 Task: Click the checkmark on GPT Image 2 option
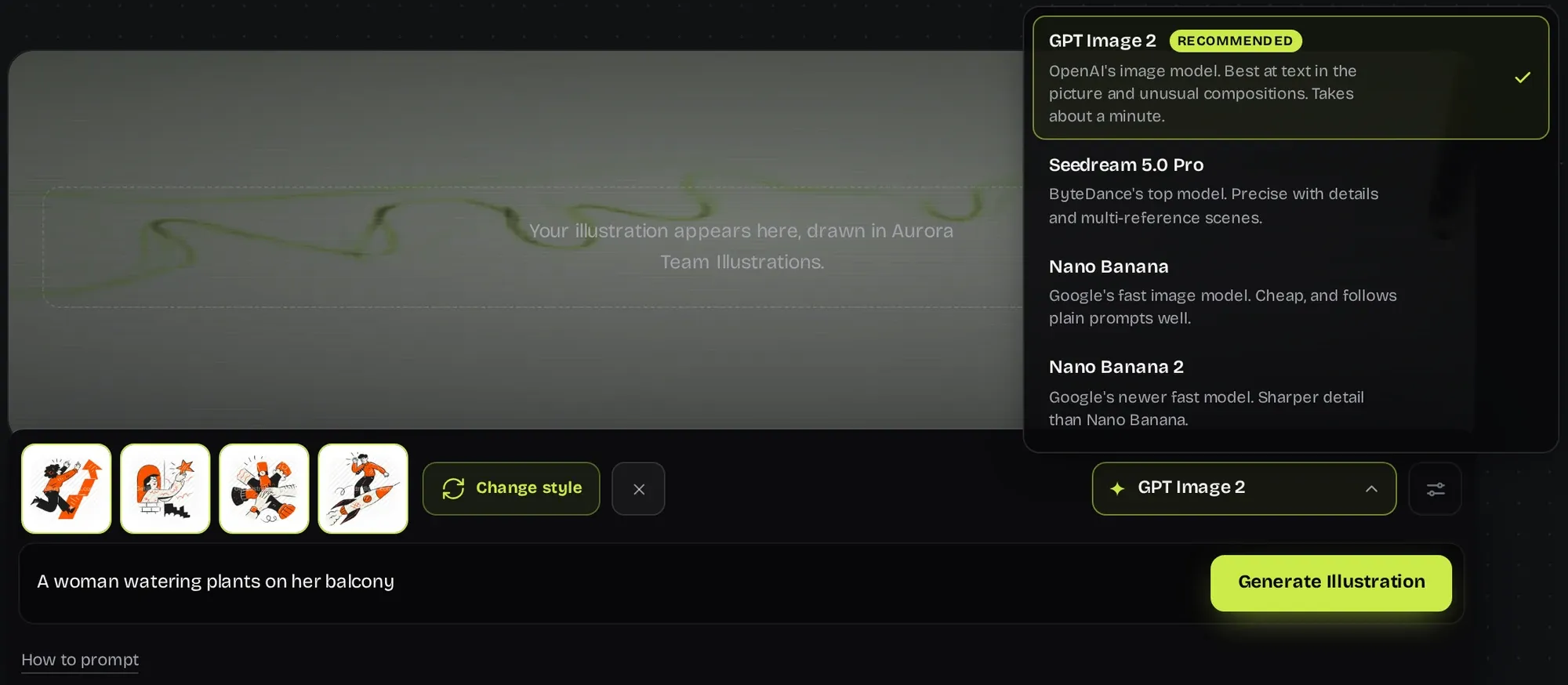[1522, 78]
